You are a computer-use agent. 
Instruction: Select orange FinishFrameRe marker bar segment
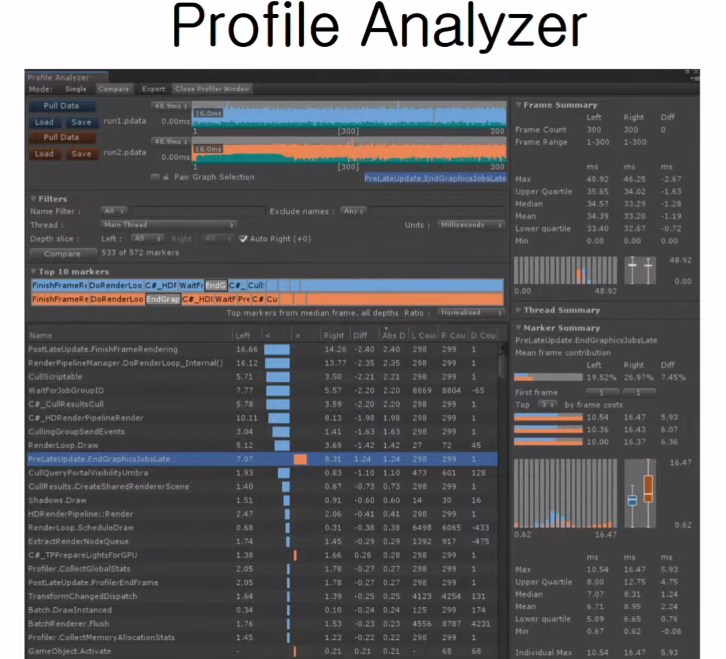(x=60, y=300)
